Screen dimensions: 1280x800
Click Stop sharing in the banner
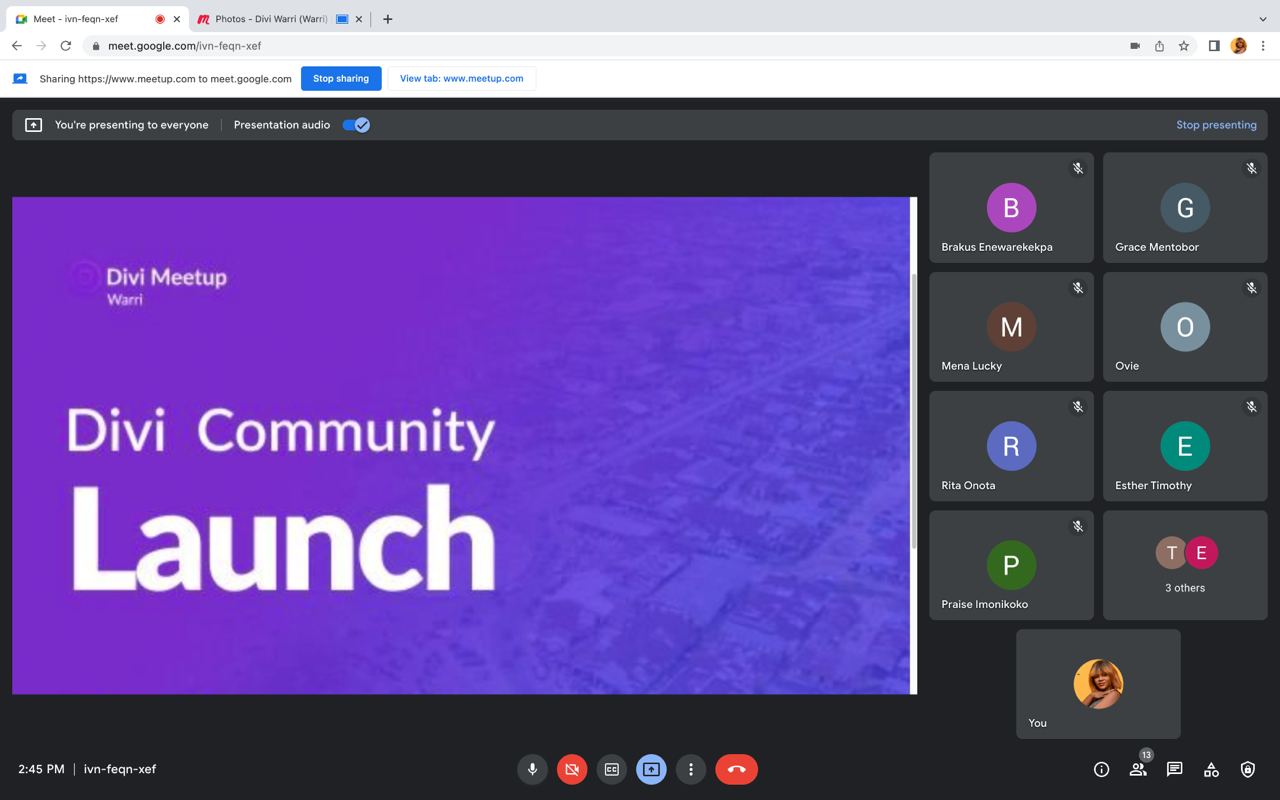[x=341, y=78]
